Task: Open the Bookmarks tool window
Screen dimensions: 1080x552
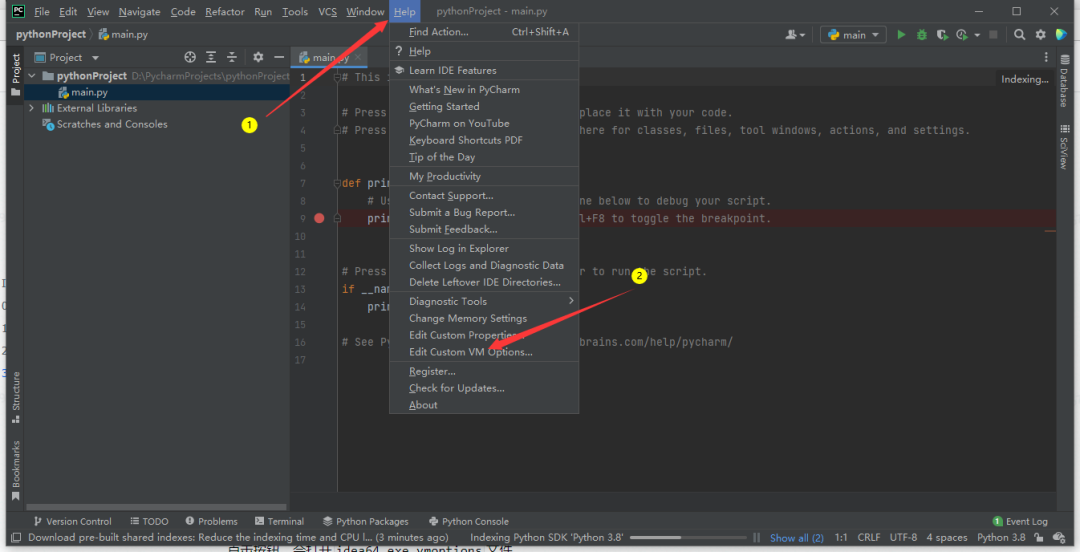Action: (x=16, y=471)
